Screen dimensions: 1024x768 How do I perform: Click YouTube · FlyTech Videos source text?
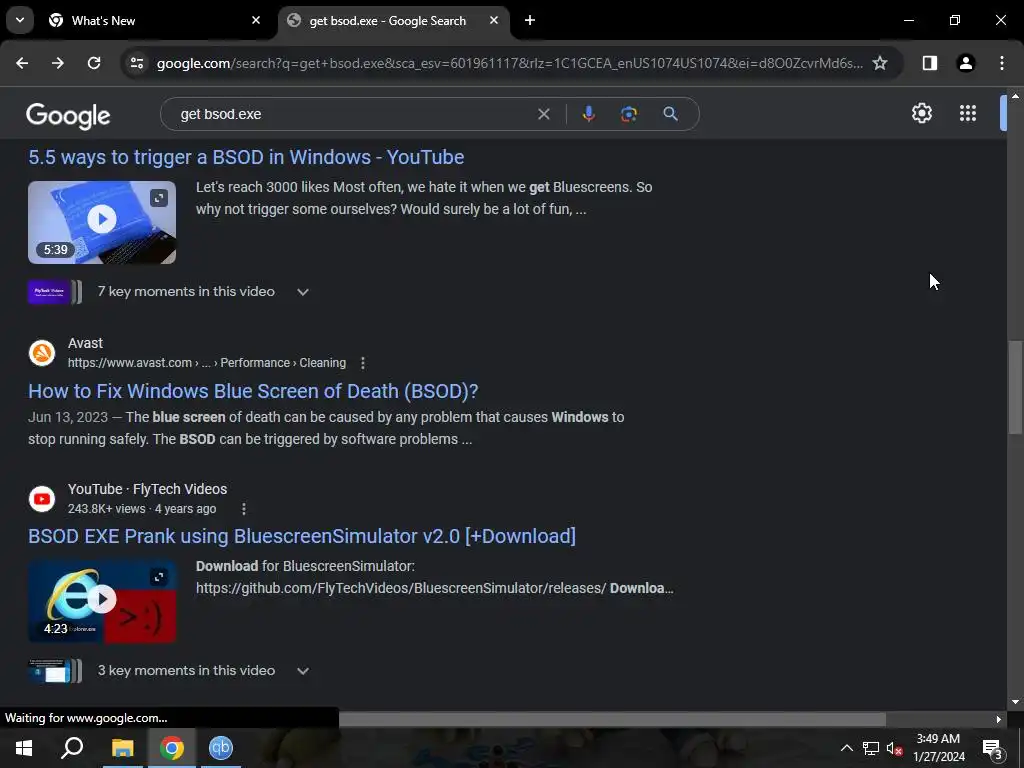pyautogui.click(x=148, y=489)
